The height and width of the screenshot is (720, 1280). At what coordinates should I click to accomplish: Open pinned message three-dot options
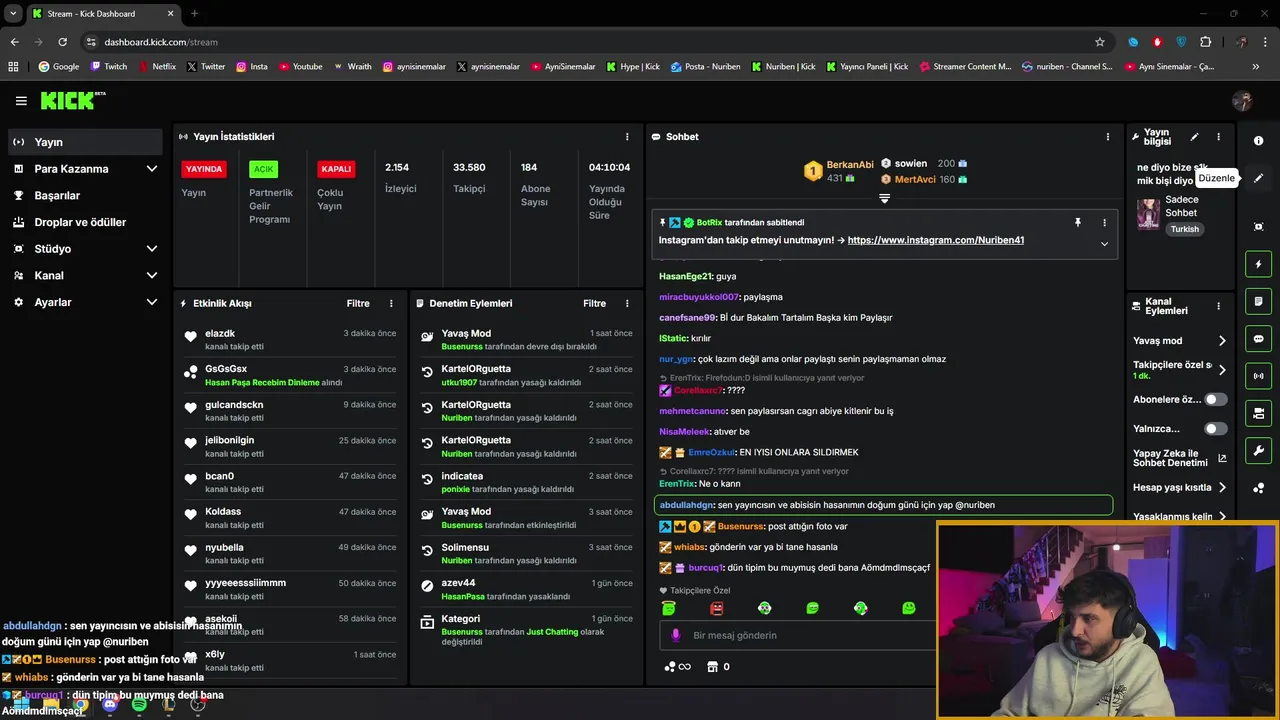pyautogui.click(x=1104, y=223)
